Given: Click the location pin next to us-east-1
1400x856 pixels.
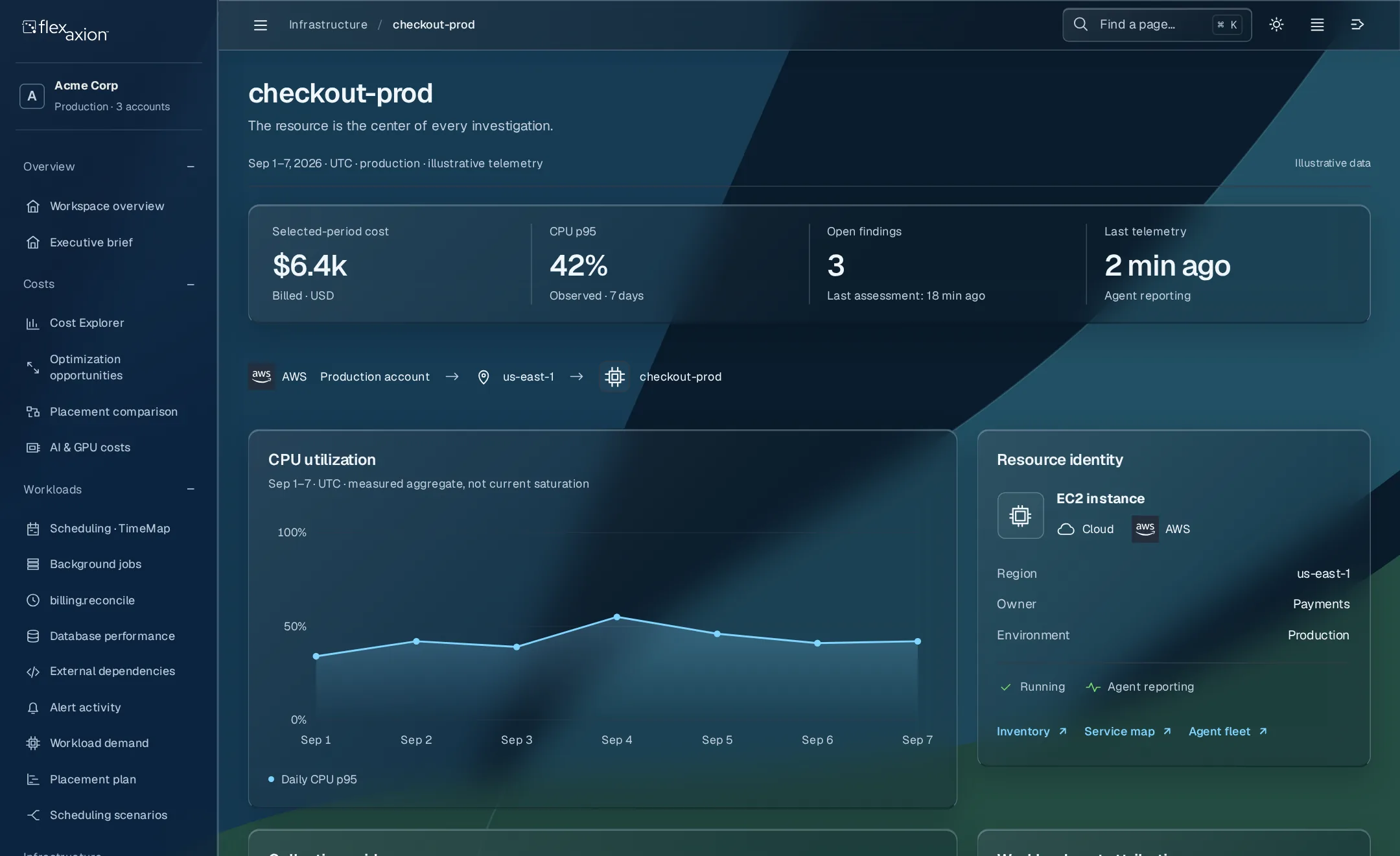Looking at the screenshot, I should click(484, 377).
